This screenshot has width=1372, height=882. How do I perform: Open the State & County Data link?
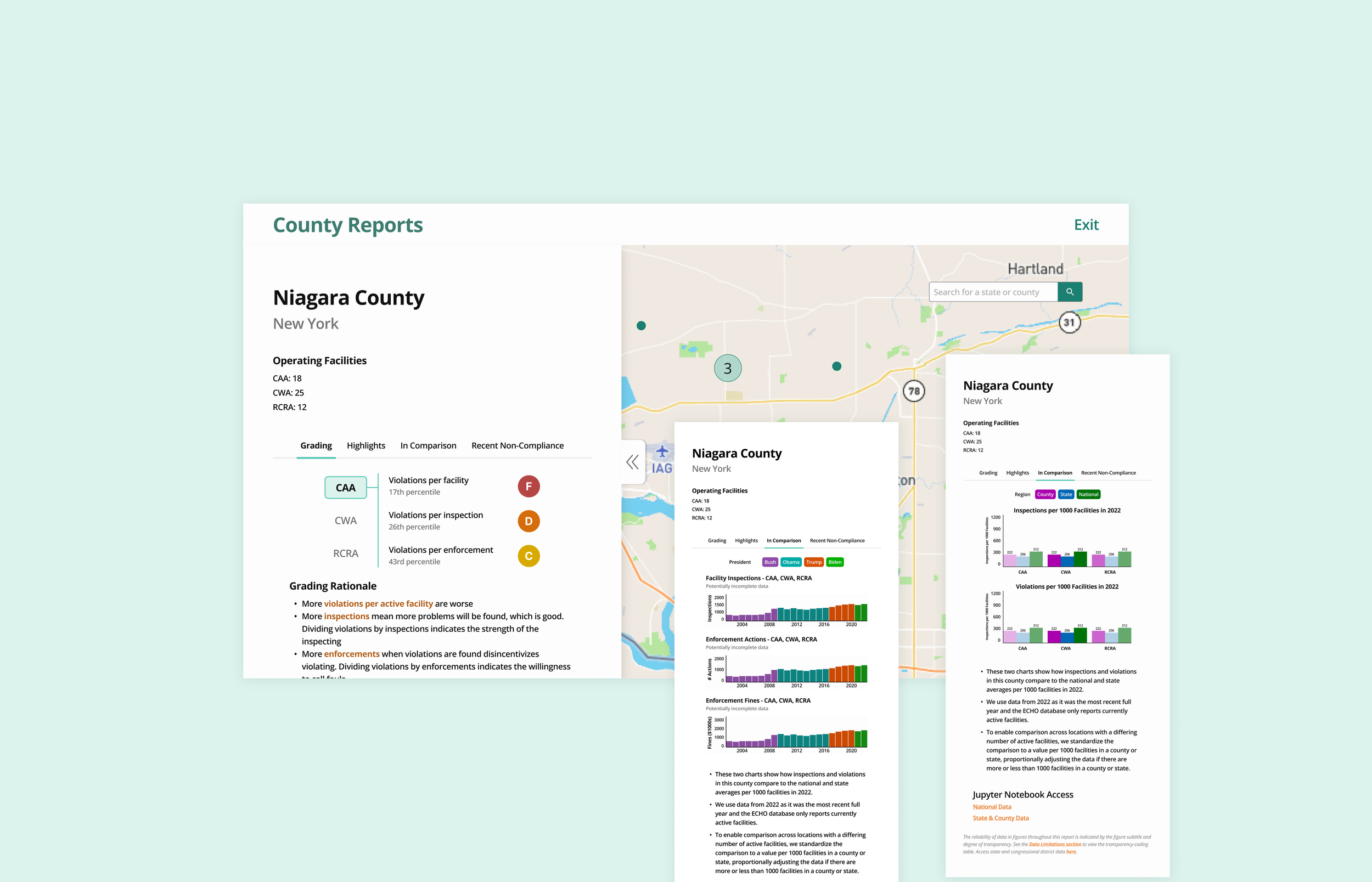pyautogui.click(x=1000, y=818)
